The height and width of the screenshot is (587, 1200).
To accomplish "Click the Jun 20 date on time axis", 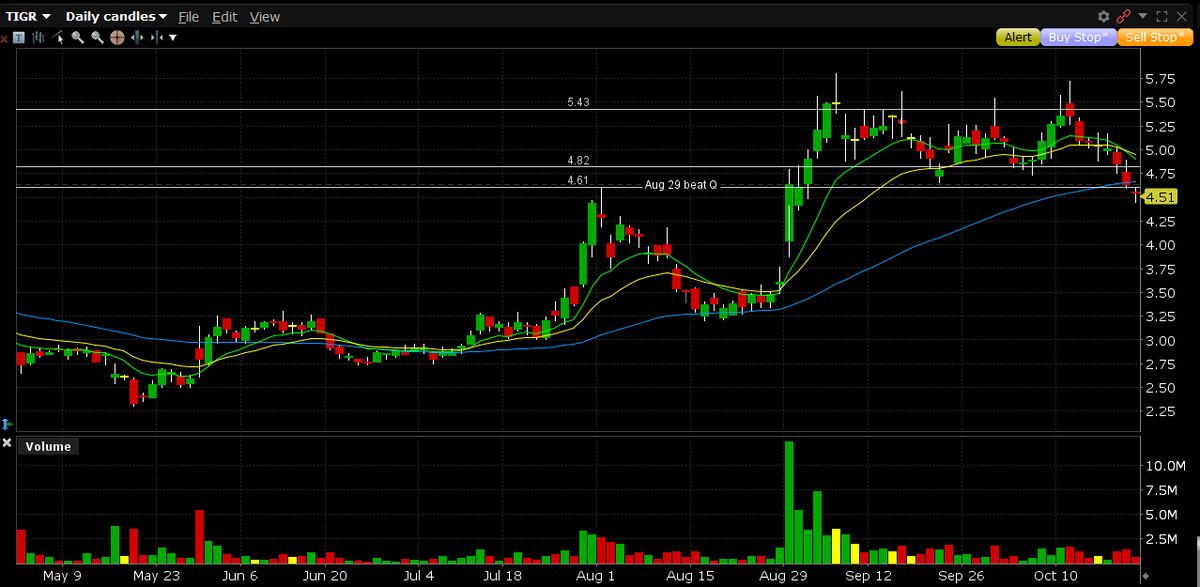I will 325,577.
